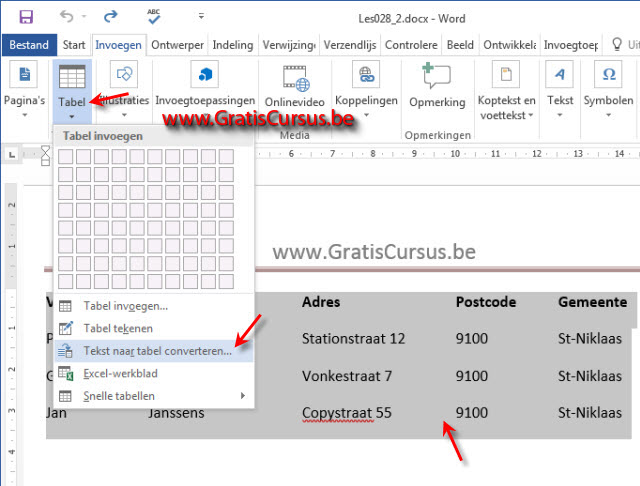Viewport: 640px width, 486px height.
Task: Expand the Koptekst en voettekst dropdown arrow
Action: click(531, 115)
